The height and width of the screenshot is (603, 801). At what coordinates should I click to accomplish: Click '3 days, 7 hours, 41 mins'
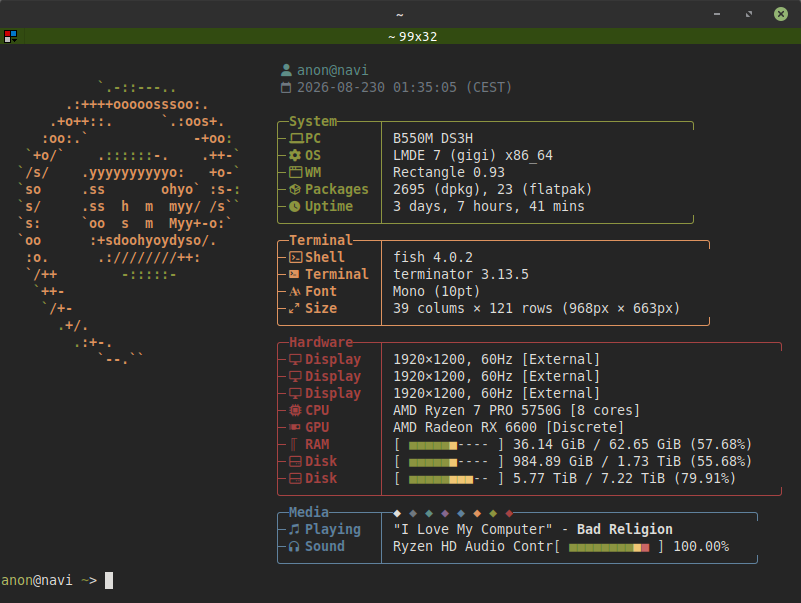click(x=488, y=206)
